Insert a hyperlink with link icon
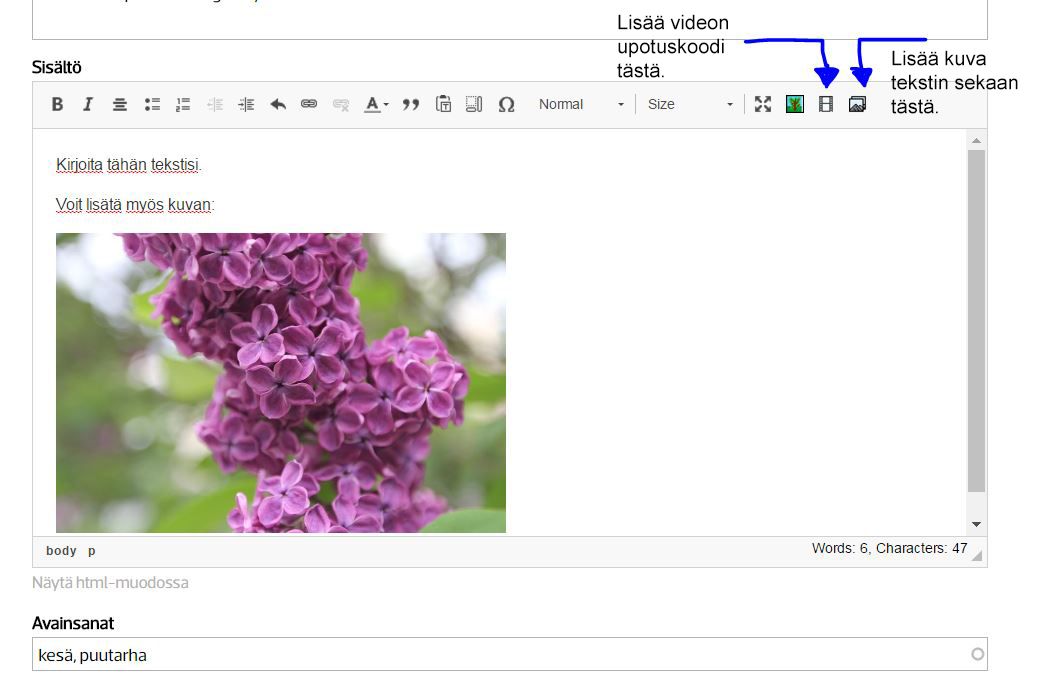 [x=309, y=104]
